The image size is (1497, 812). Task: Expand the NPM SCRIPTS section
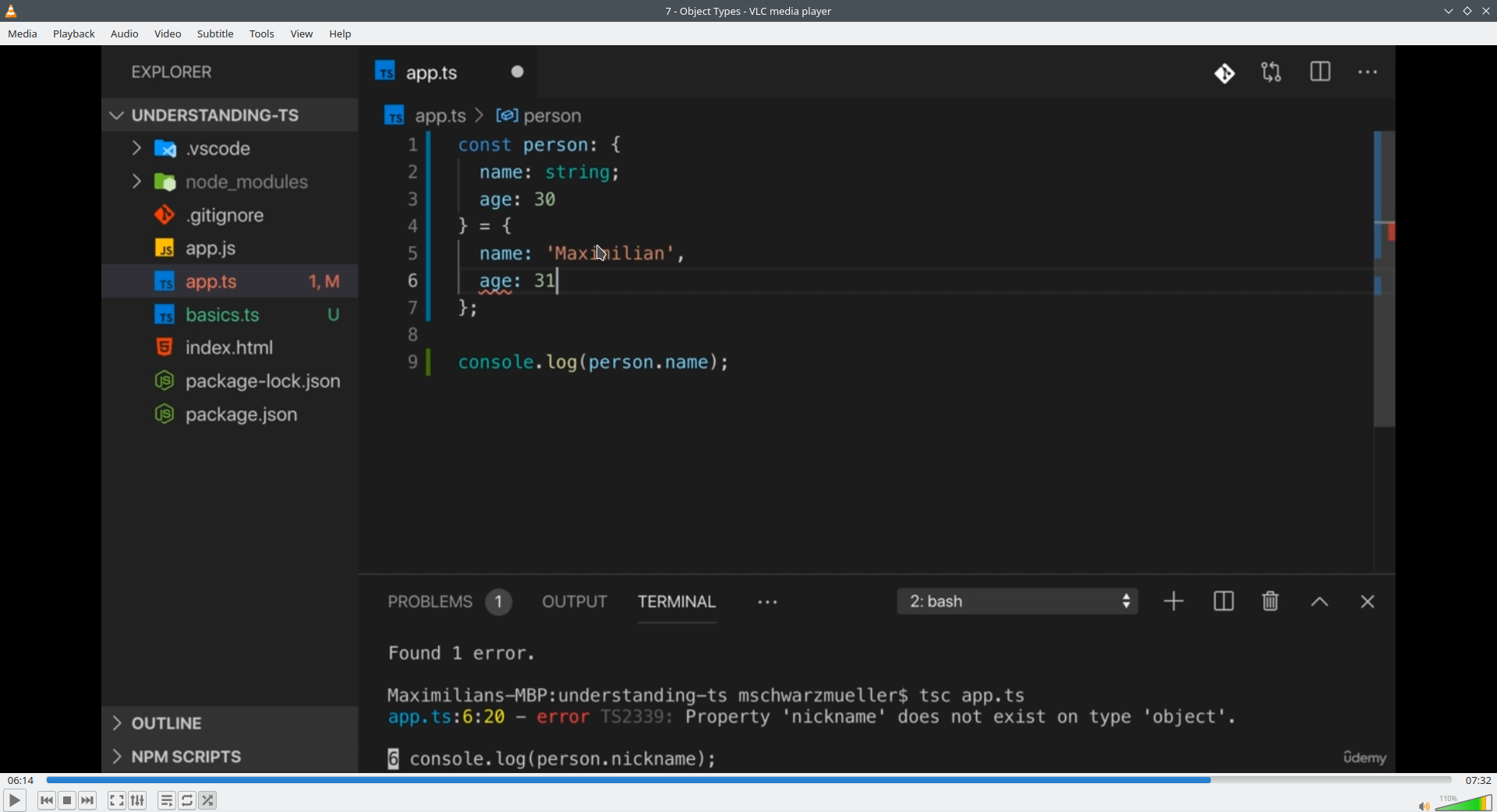(230, 757)
